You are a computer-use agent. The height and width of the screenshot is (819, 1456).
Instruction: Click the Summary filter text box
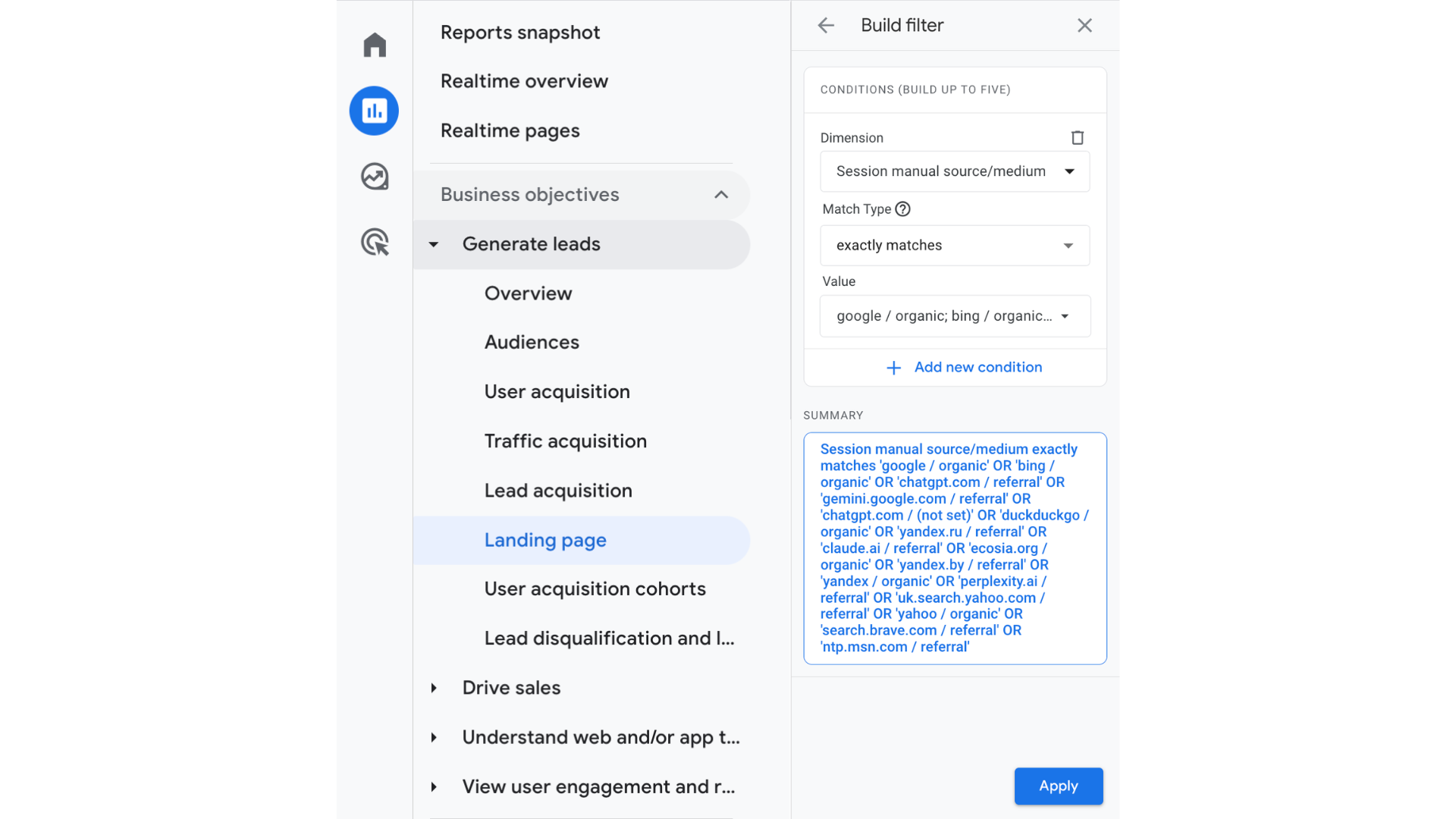coord(955,548)
